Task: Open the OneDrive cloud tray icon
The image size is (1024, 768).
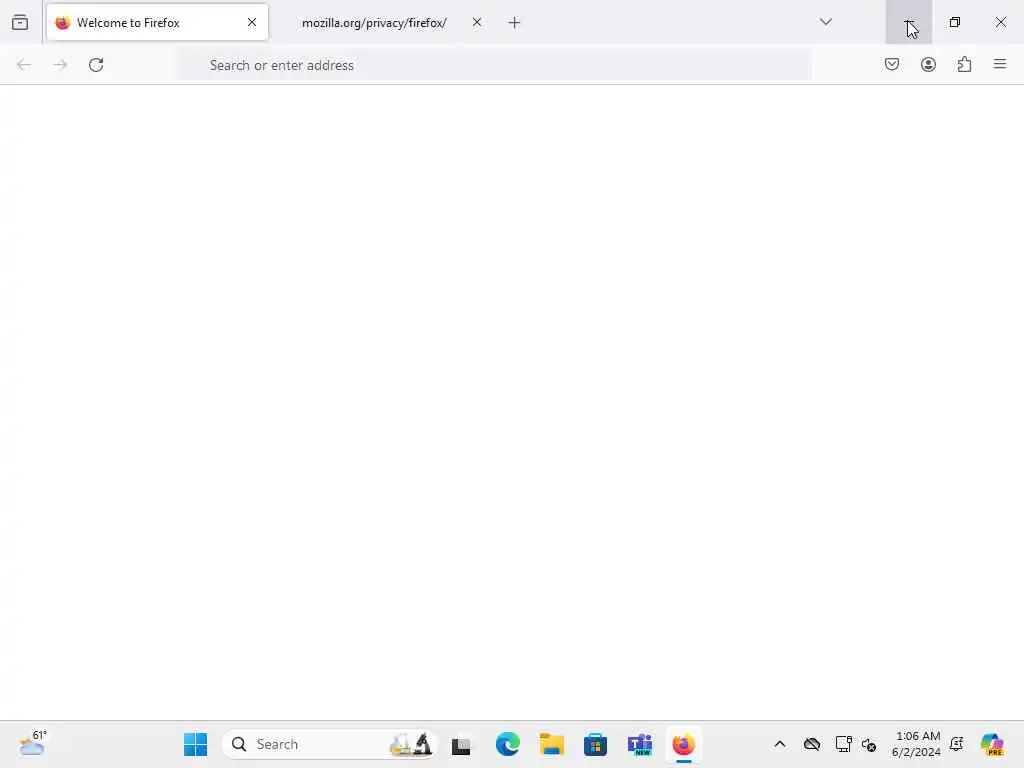Action: [x=812, y=744]
